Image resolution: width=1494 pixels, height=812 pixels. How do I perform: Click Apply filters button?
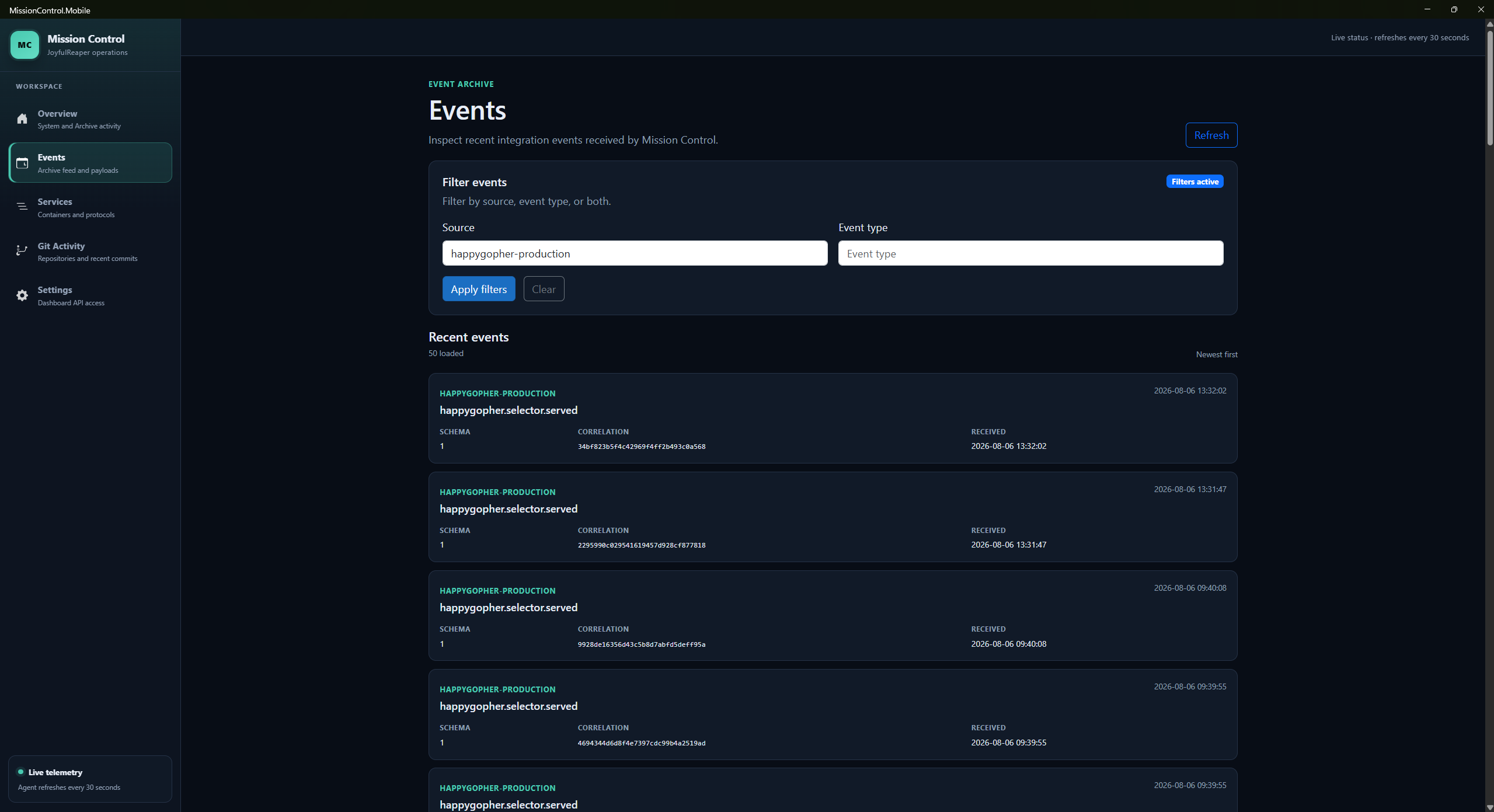(479, 289)
